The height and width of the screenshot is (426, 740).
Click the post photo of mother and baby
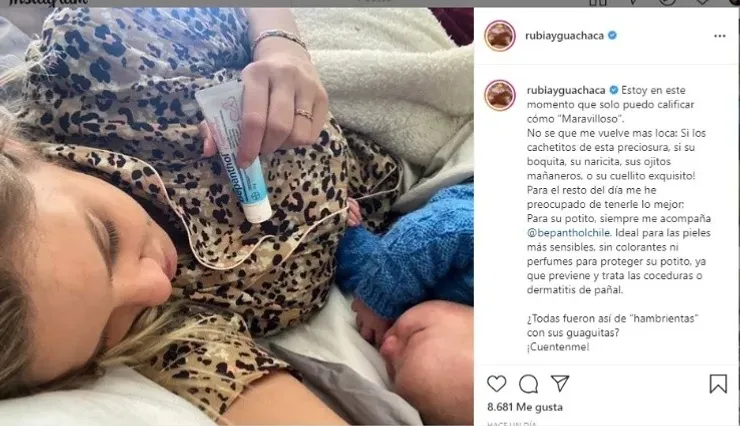point(237,217)
